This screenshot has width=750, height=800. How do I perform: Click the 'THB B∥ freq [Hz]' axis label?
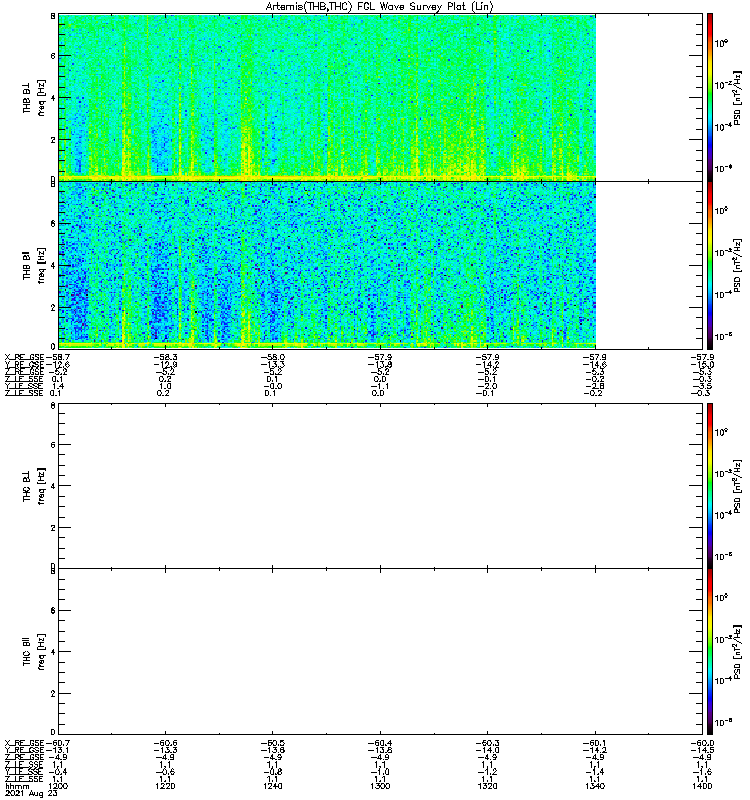(x=34, y=265)
